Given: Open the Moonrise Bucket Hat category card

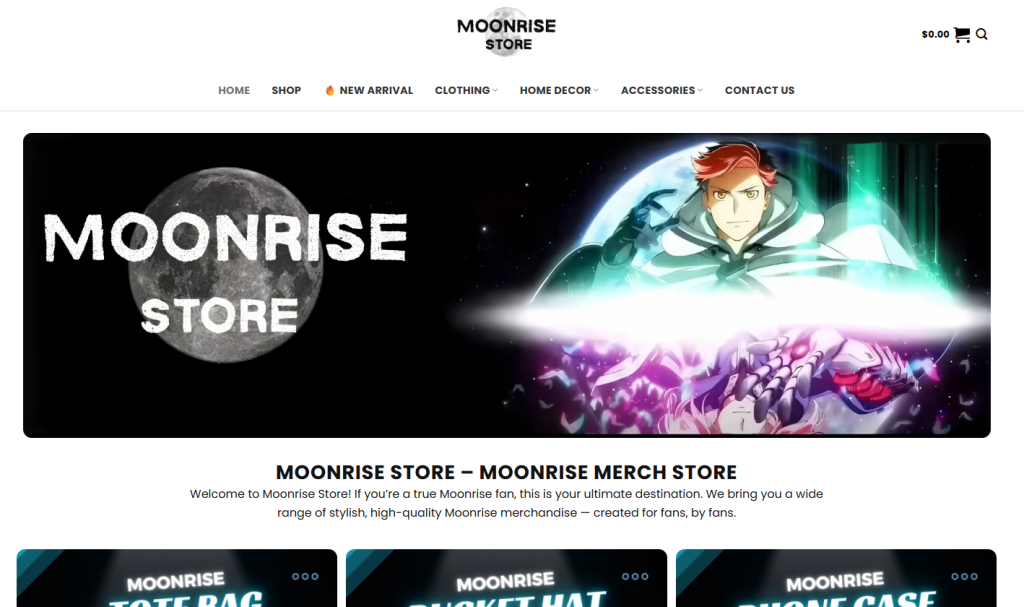Looking at the screenshot, I should (507, 578).
